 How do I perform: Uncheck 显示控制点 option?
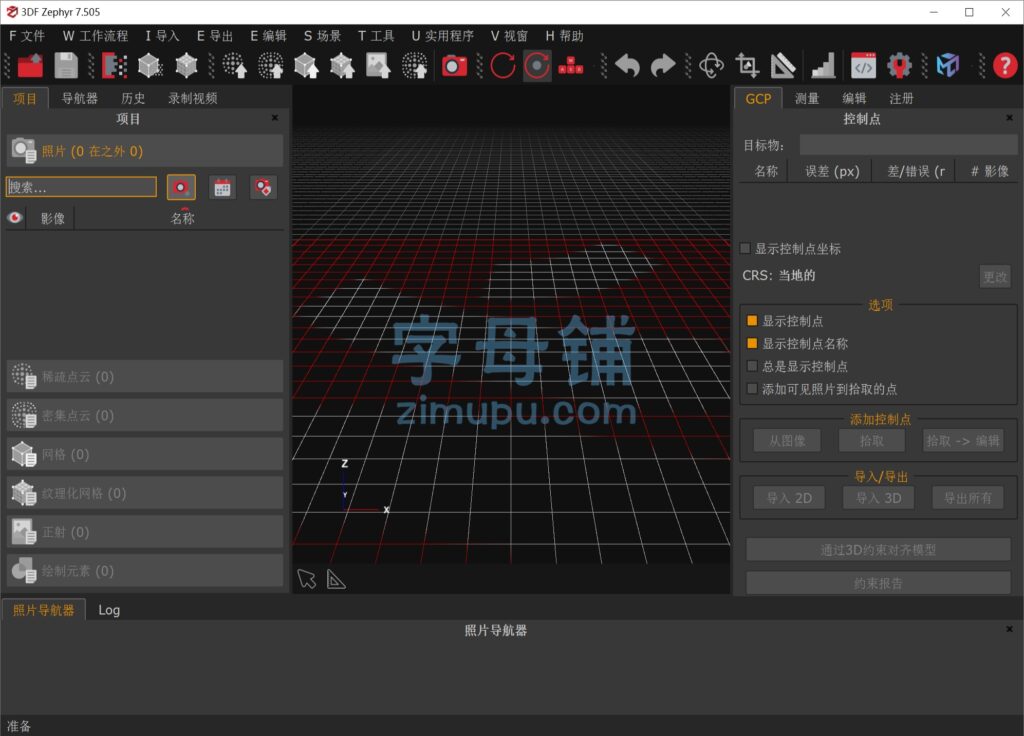point(752,321)
